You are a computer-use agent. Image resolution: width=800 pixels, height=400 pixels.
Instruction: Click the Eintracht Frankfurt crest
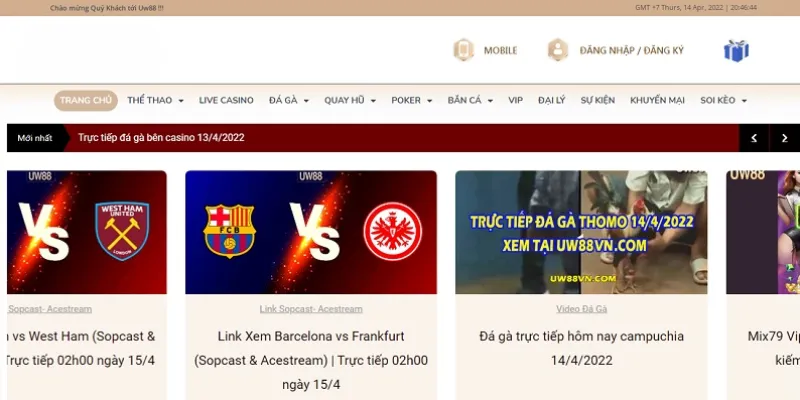click(392, 231)
